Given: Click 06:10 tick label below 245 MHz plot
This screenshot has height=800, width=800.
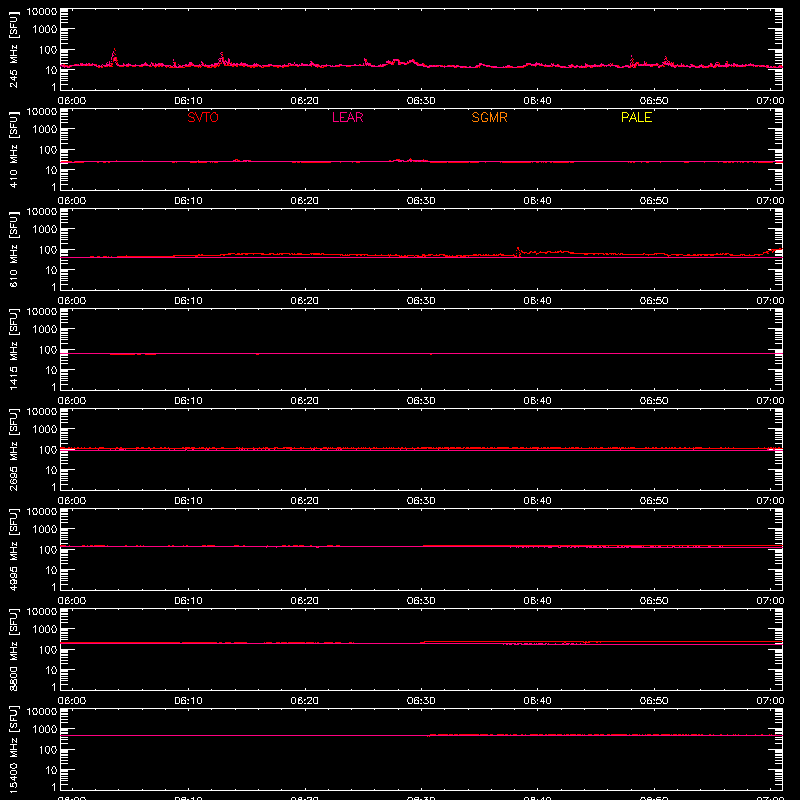Looking at the screenshot, I should click(188, 101).
